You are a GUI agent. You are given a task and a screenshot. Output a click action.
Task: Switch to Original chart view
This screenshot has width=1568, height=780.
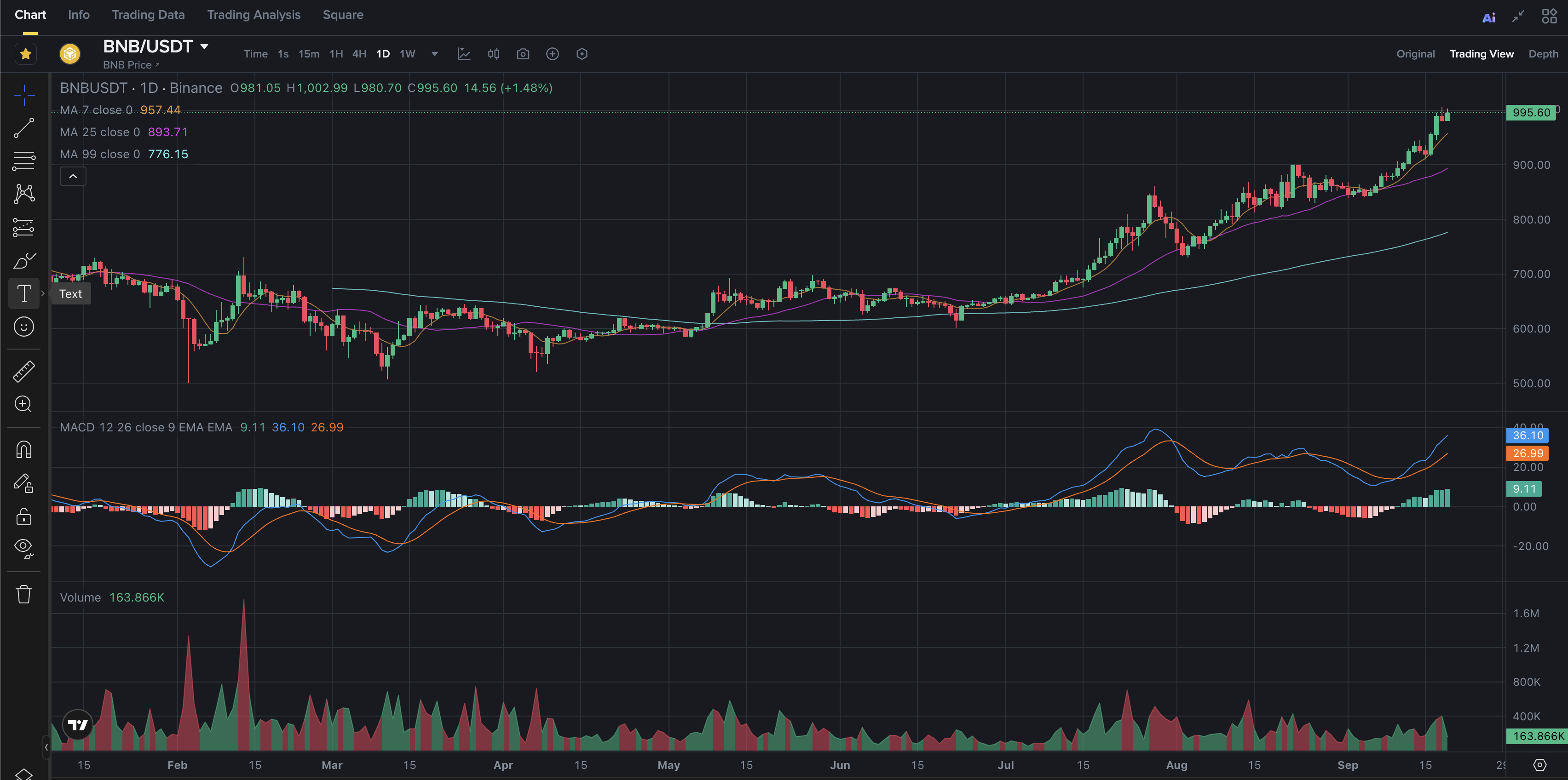1415,54
